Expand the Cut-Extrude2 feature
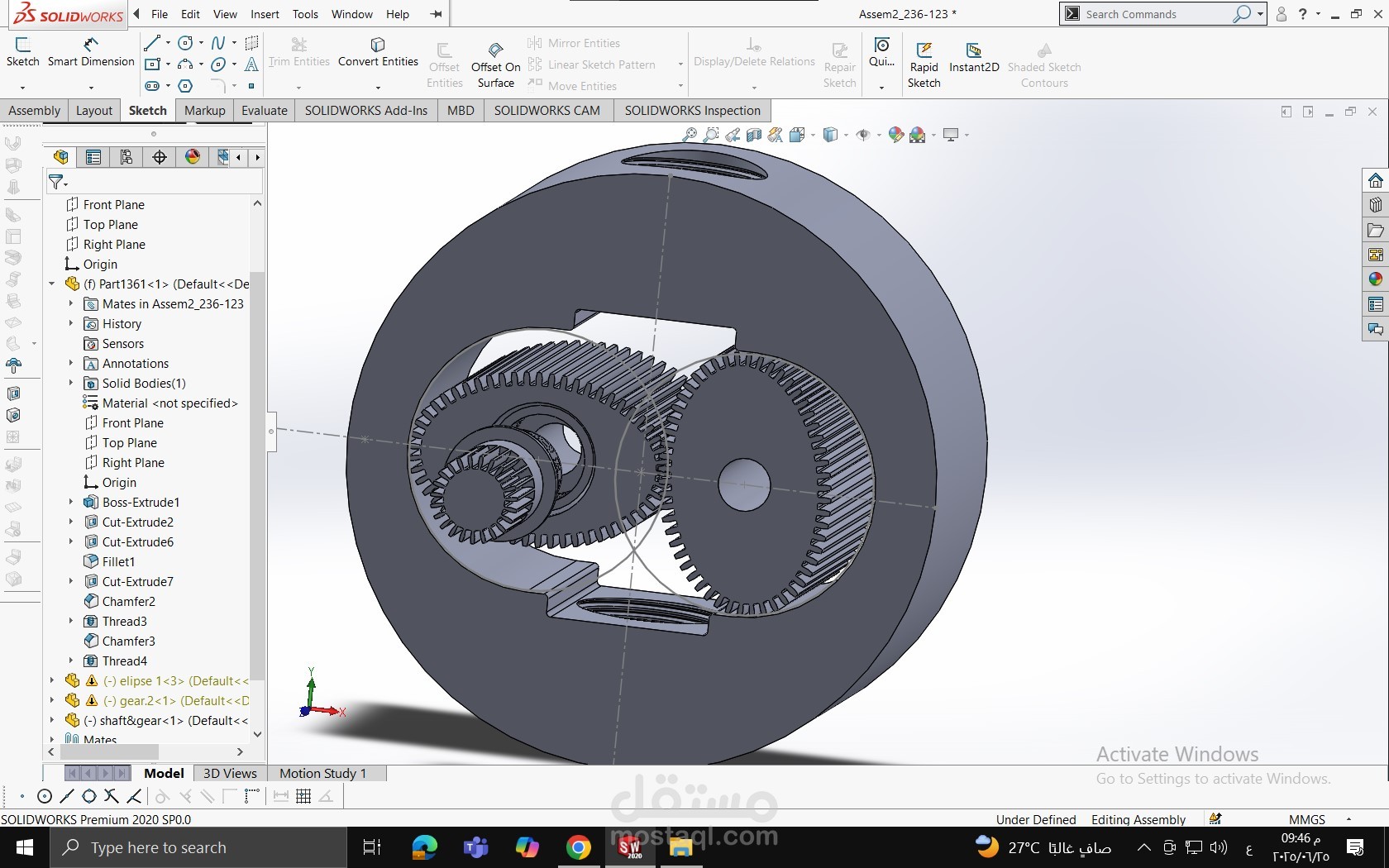1389x868 pixels. (x=71, y=522)
